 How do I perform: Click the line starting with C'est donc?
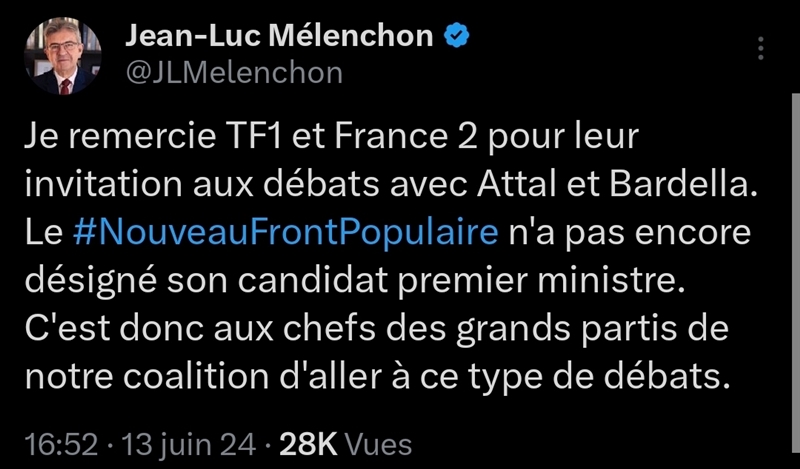[377, 330]
